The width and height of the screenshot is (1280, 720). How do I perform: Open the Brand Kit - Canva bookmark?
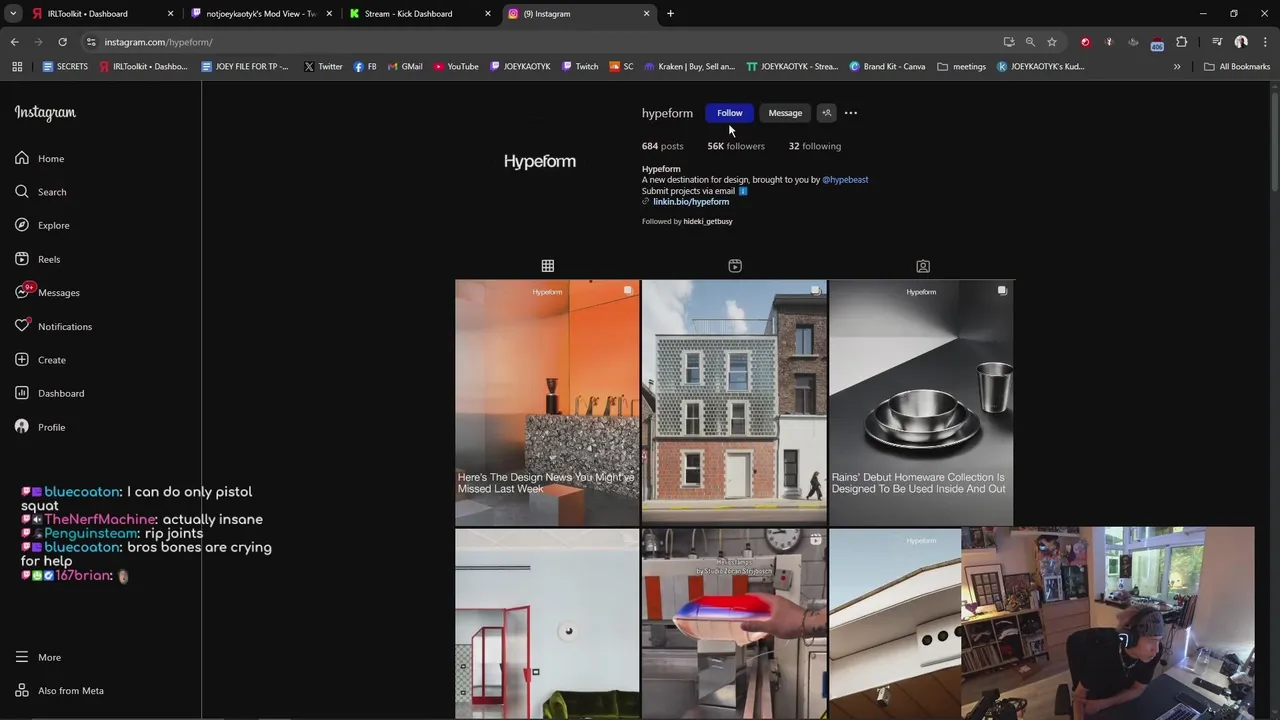click(x=887, y=66)
